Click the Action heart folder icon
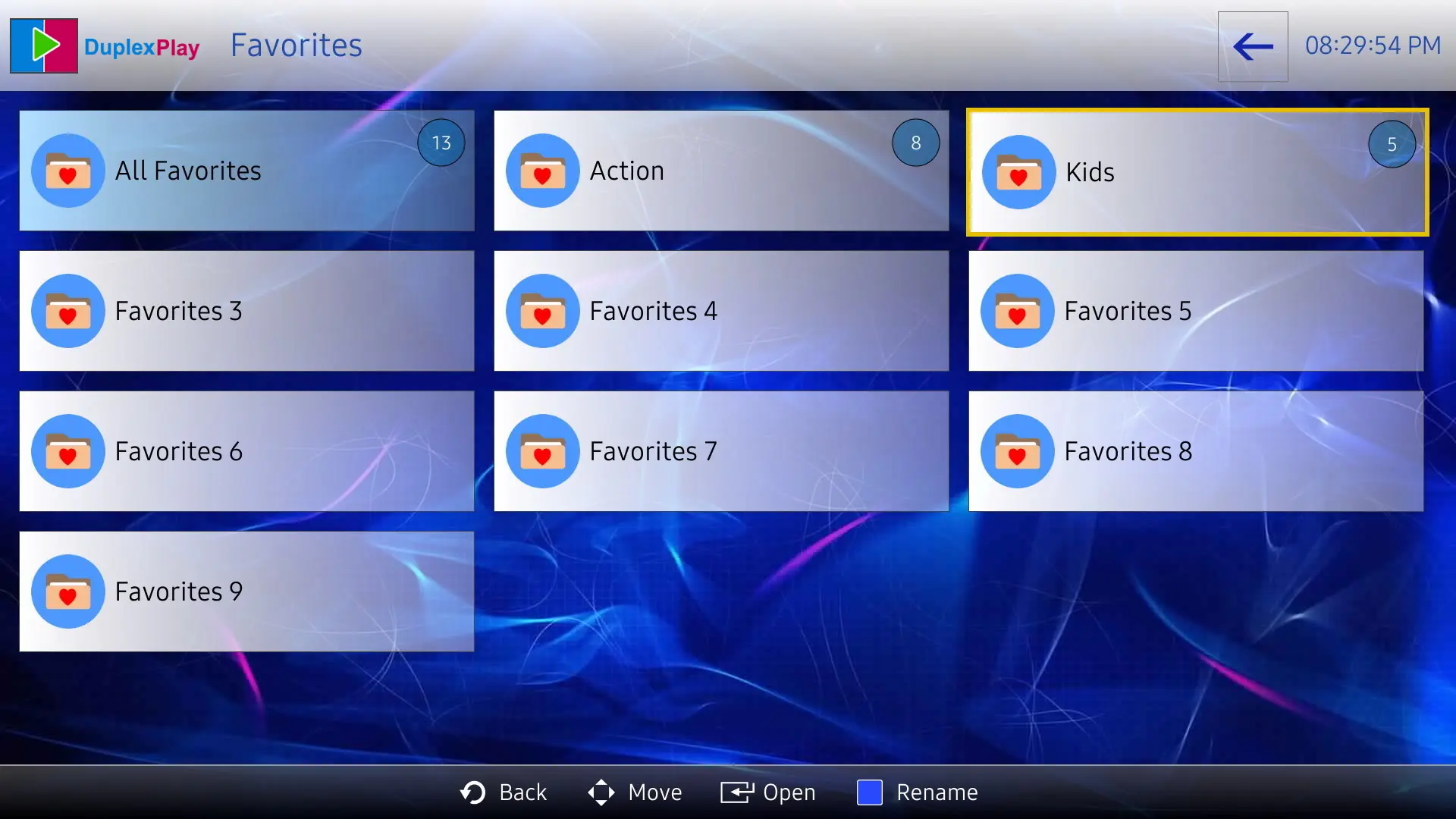The width and height of the screenshot is (1456, 819). [x=543, y=171]
